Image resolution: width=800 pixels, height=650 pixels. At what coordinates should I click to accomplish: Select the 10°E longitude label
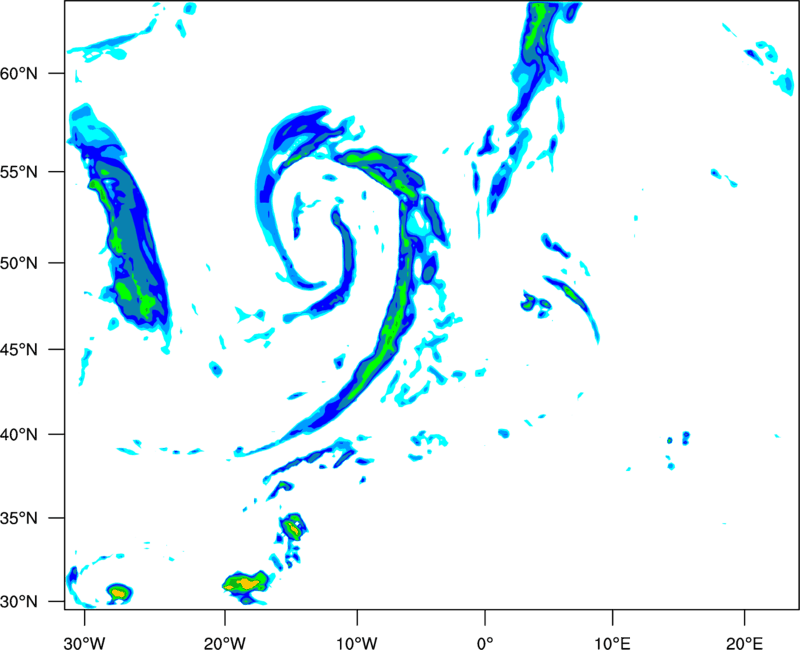tap(612, 643)
